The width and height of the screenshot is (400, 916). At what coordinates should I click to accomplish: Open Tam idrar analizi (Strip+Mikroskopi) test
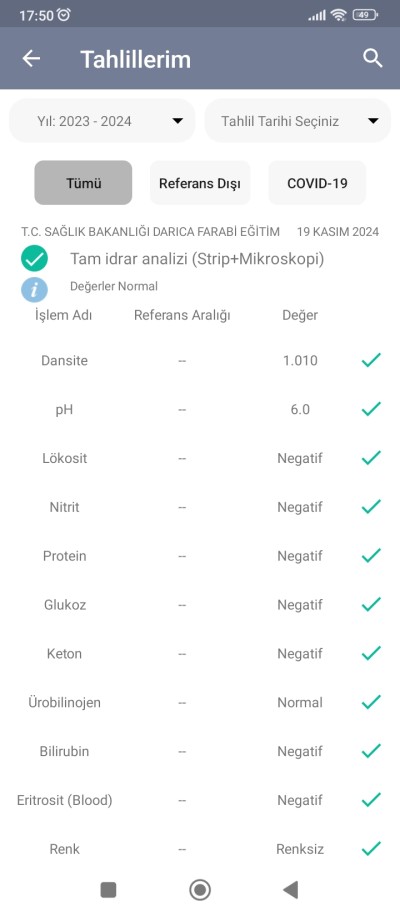tap(197, 259)
